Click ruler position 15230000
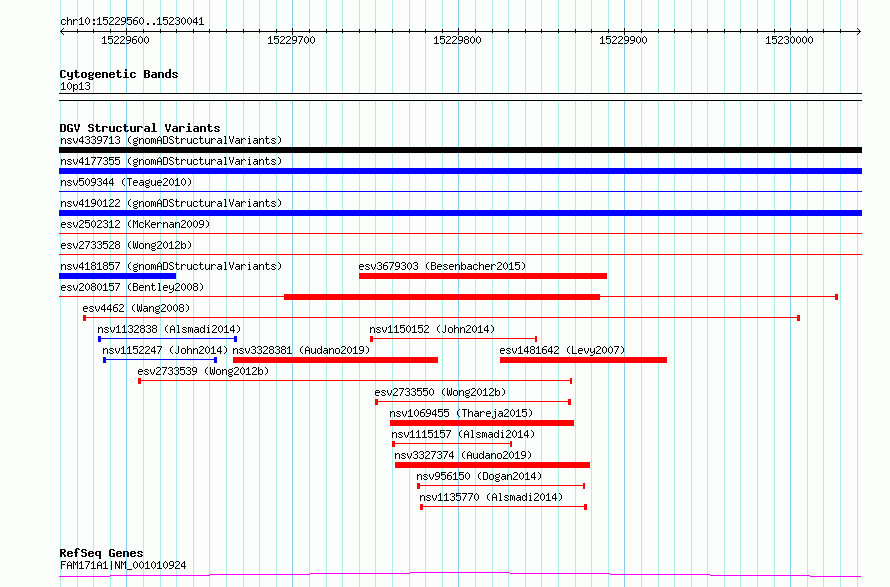The image size is (890, 587). click(790, 40)
